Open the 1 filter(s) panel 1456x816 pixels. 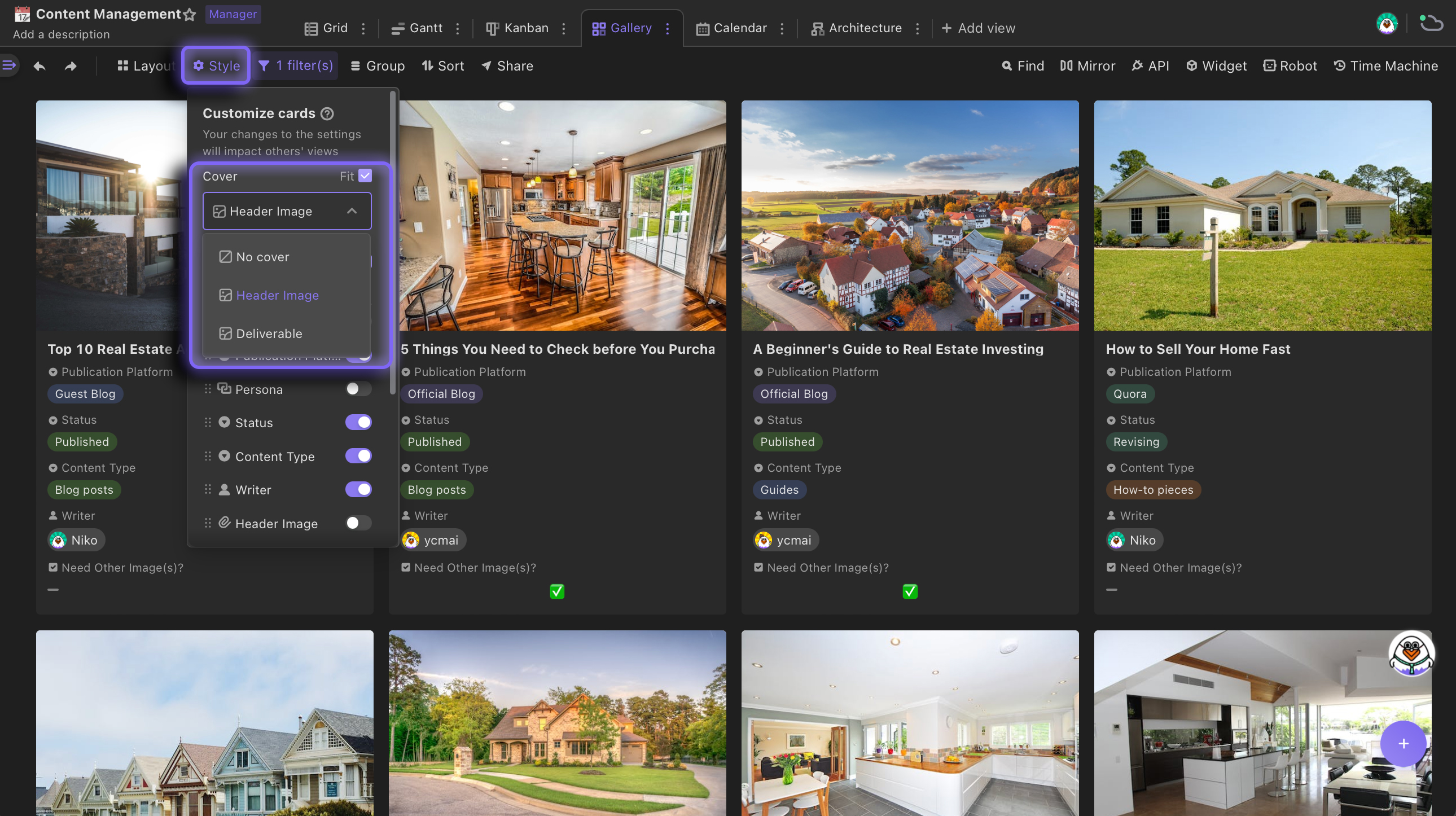click(296, 65)
